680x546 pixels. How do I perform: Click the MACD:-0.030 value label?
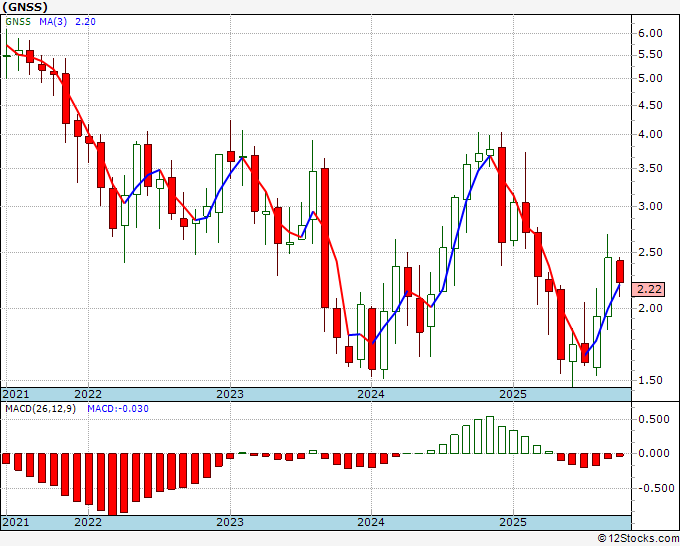click(118, 409)
